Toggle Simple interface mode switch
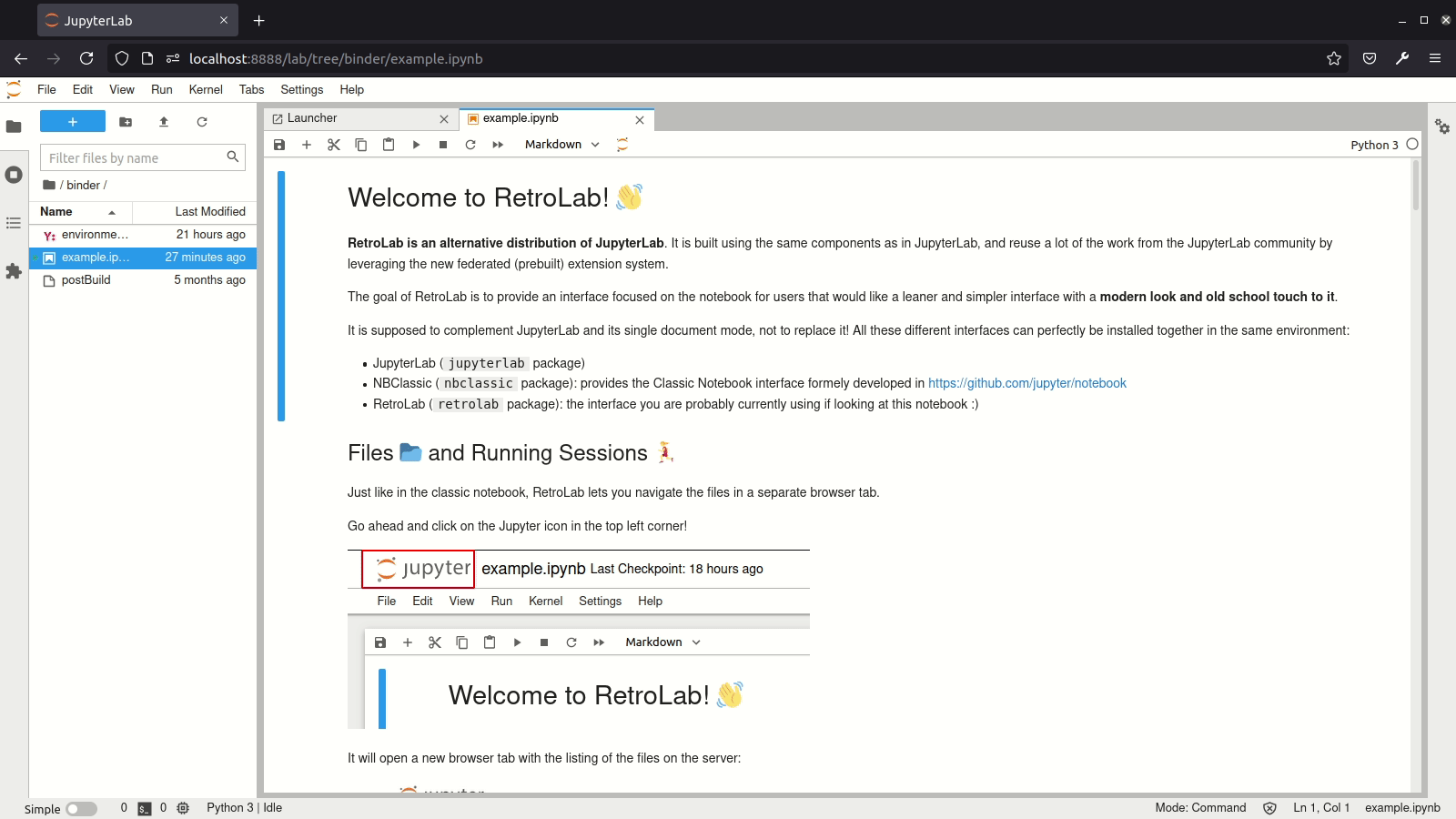Image resolution: width=1456 pixels, height=819 pixels. tap(81, 809)
